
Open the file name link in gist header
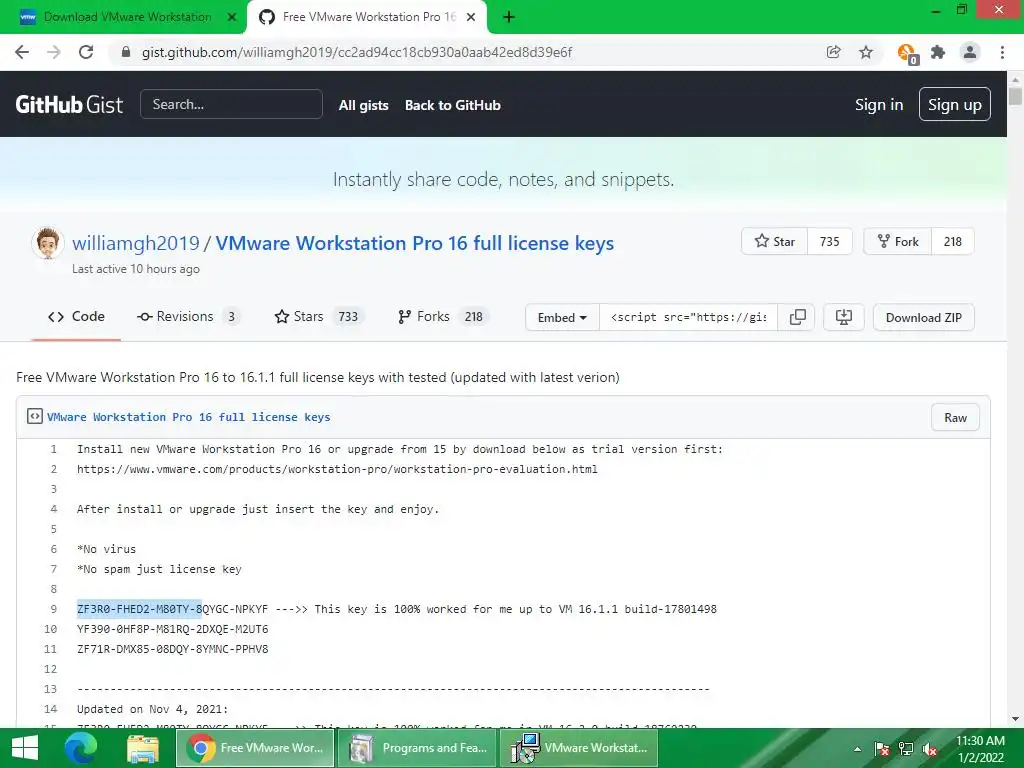coord(189,417)
